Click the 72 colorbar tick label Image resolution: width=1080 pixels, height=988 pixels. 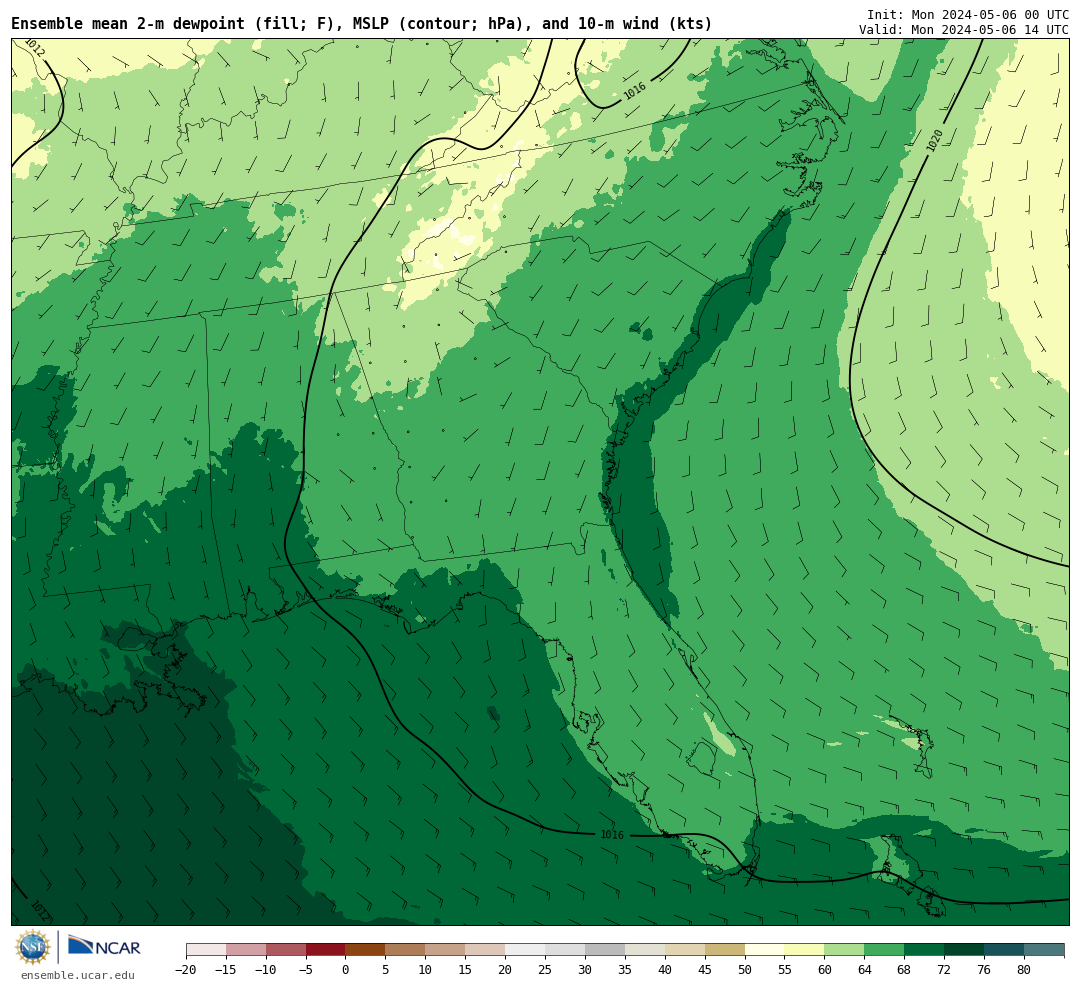944,970
